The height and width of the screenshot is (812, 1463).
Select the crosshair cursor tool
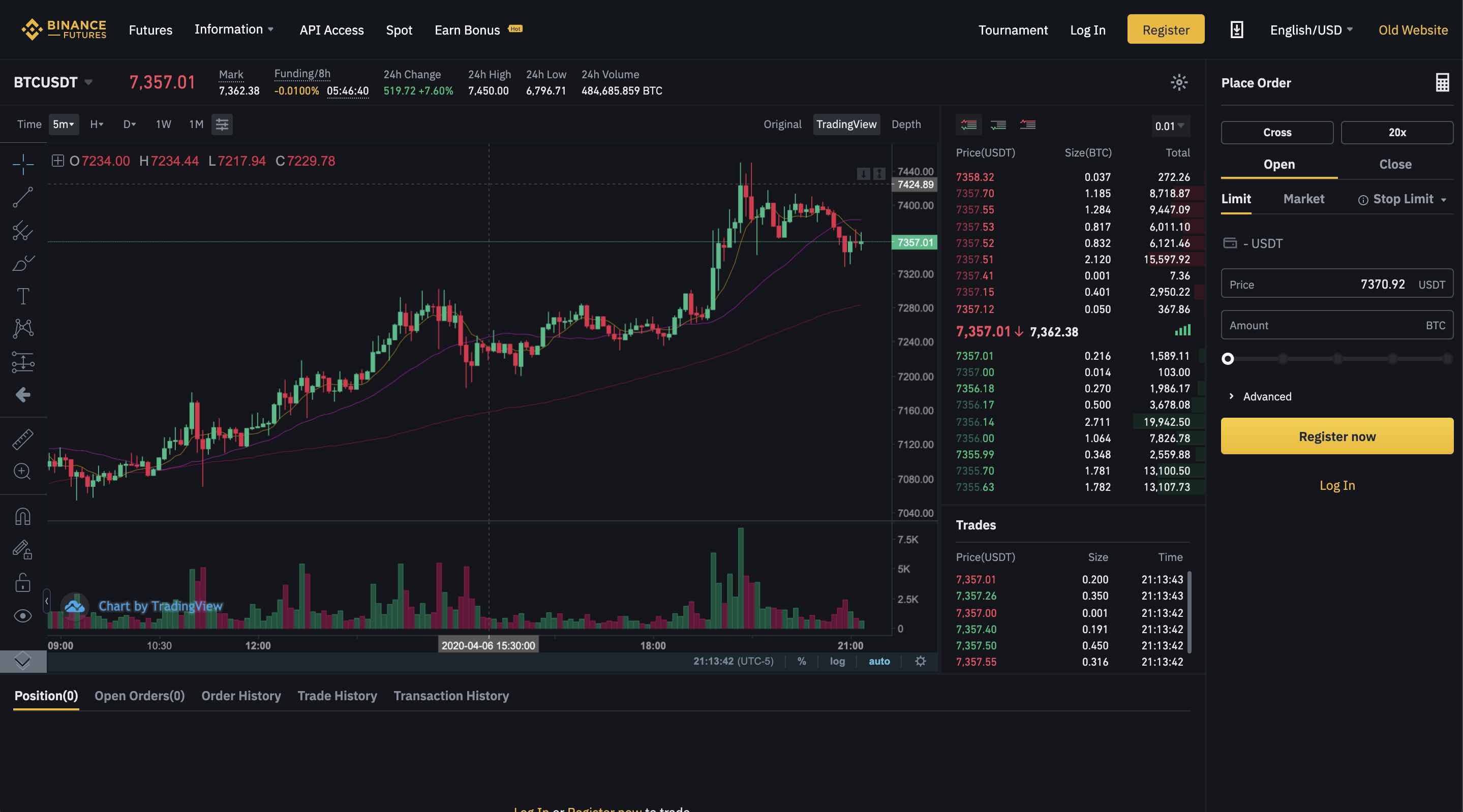pos(23,164)
